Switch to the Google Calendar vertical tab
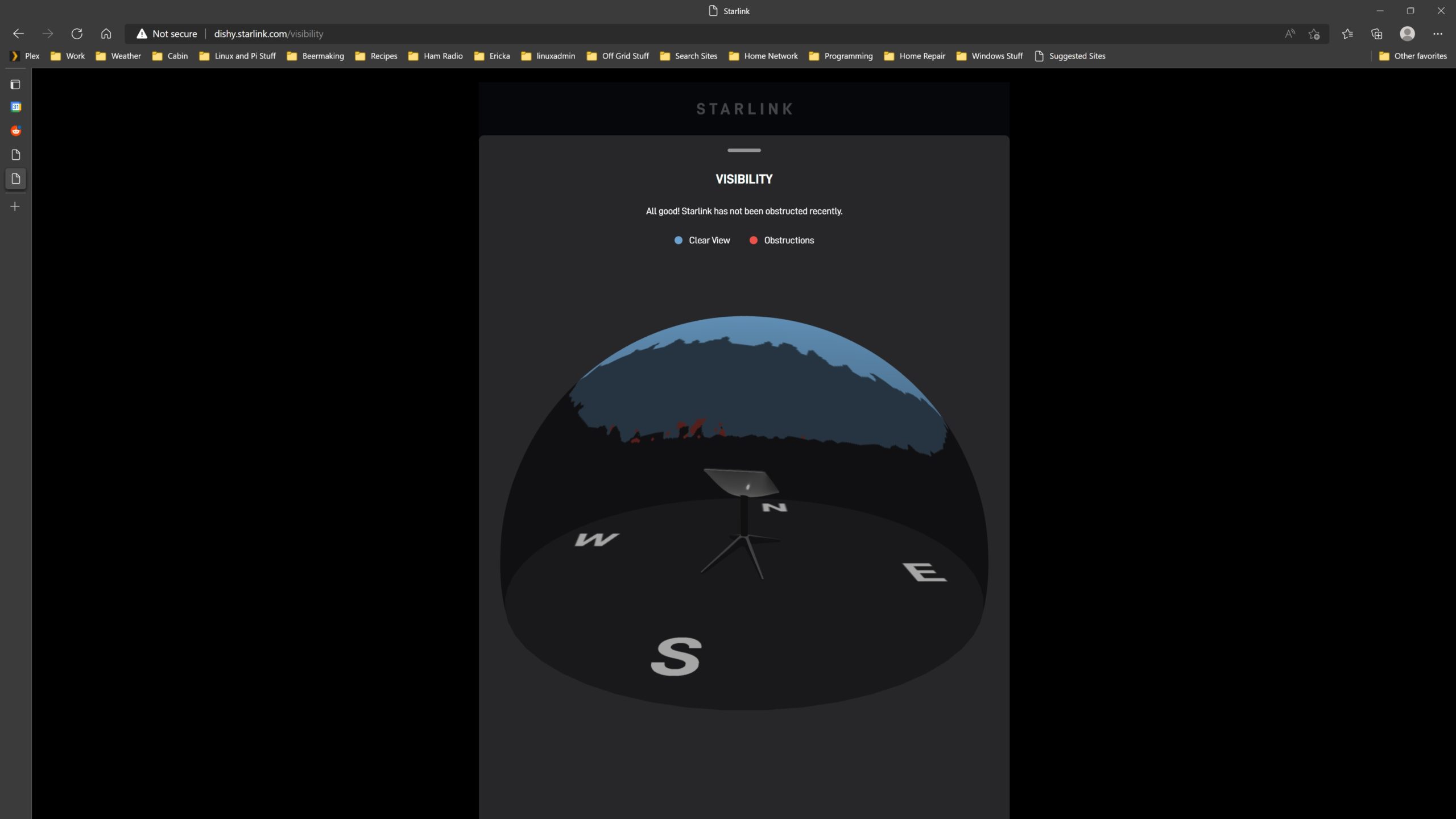1456x819 pixels. (x=15, y=107)
